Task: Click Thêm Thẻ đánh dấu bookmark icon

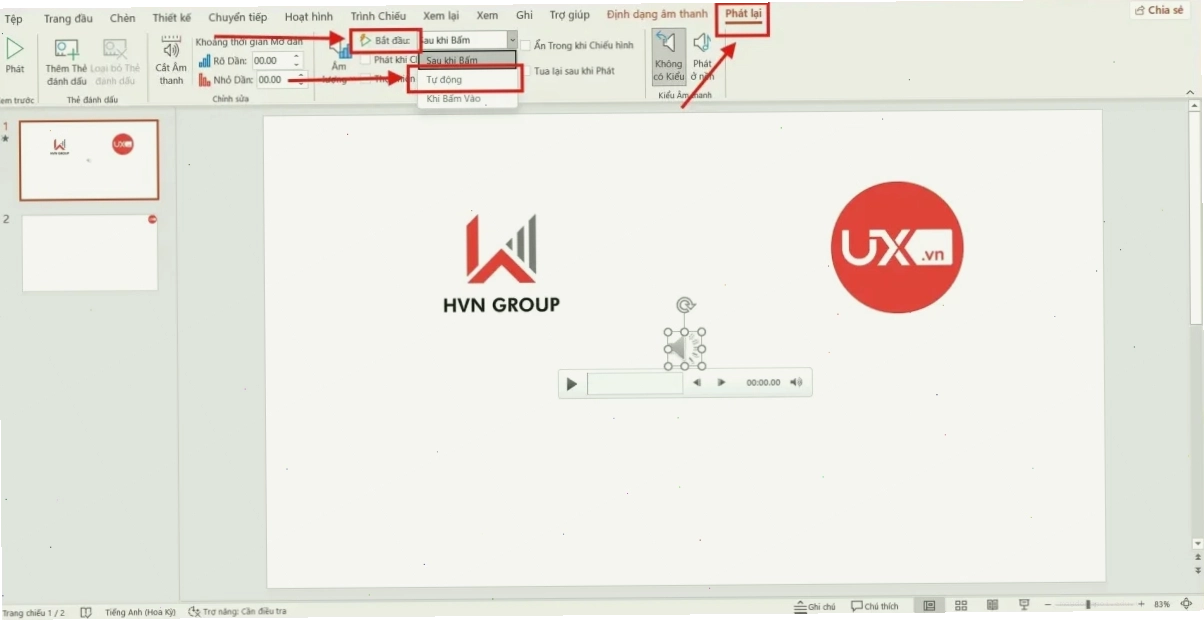Action: coord(67,49)
